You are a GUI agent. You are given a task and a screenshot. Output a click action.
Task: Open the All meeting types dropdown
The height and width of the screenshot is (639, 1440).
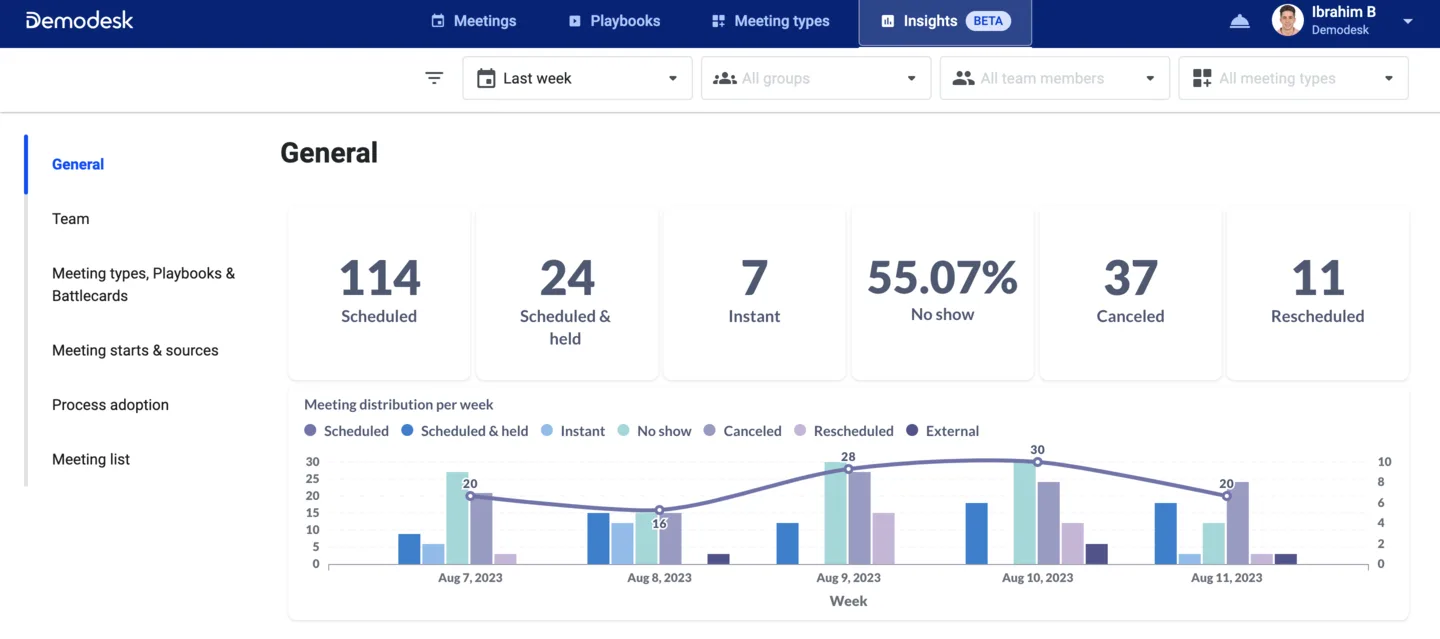click(1293, 78)
